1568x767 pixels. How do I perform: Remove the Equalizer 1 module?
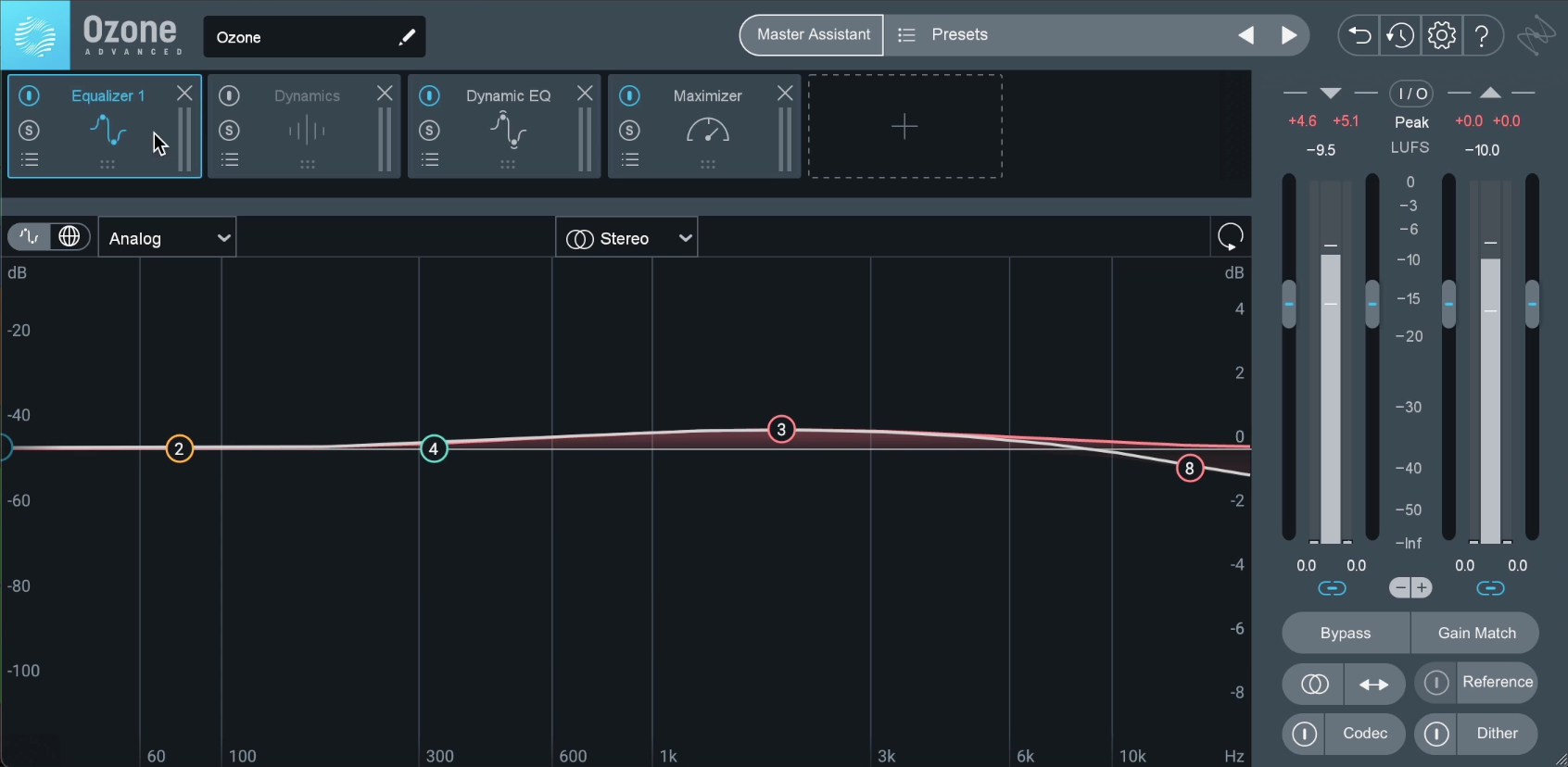(184, 94)
